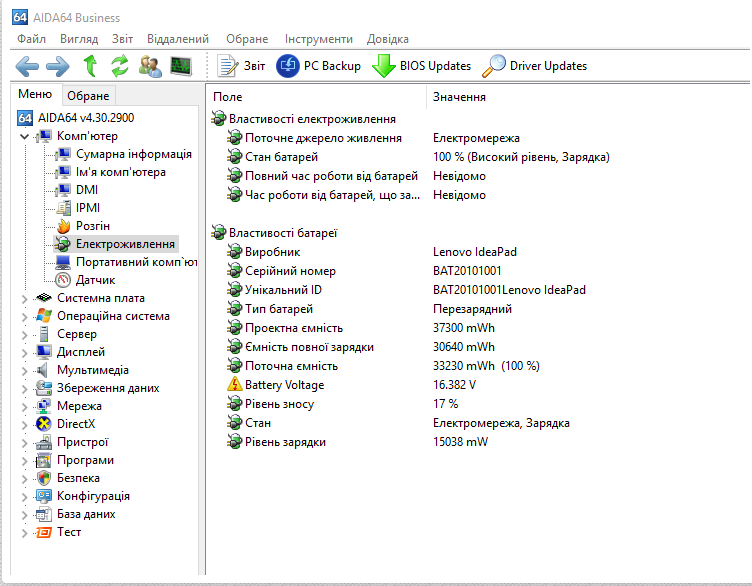Open the Звіт menu in menu bar
The height and width of the screenshot is (586, 752).
click(122, 39)
